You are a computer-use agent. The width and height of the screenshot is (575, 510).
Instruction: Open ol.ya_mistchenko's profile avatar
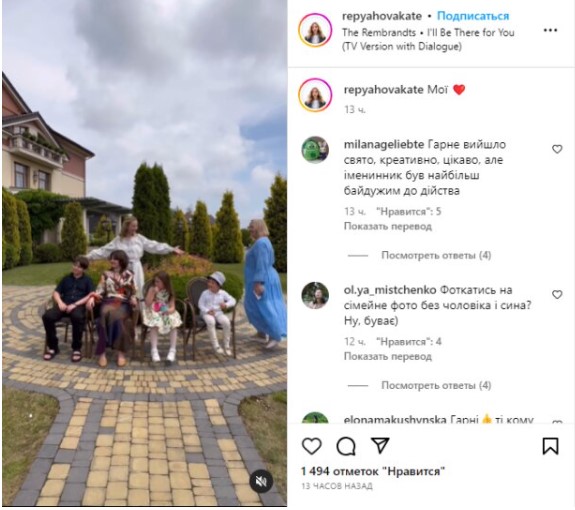315,295
